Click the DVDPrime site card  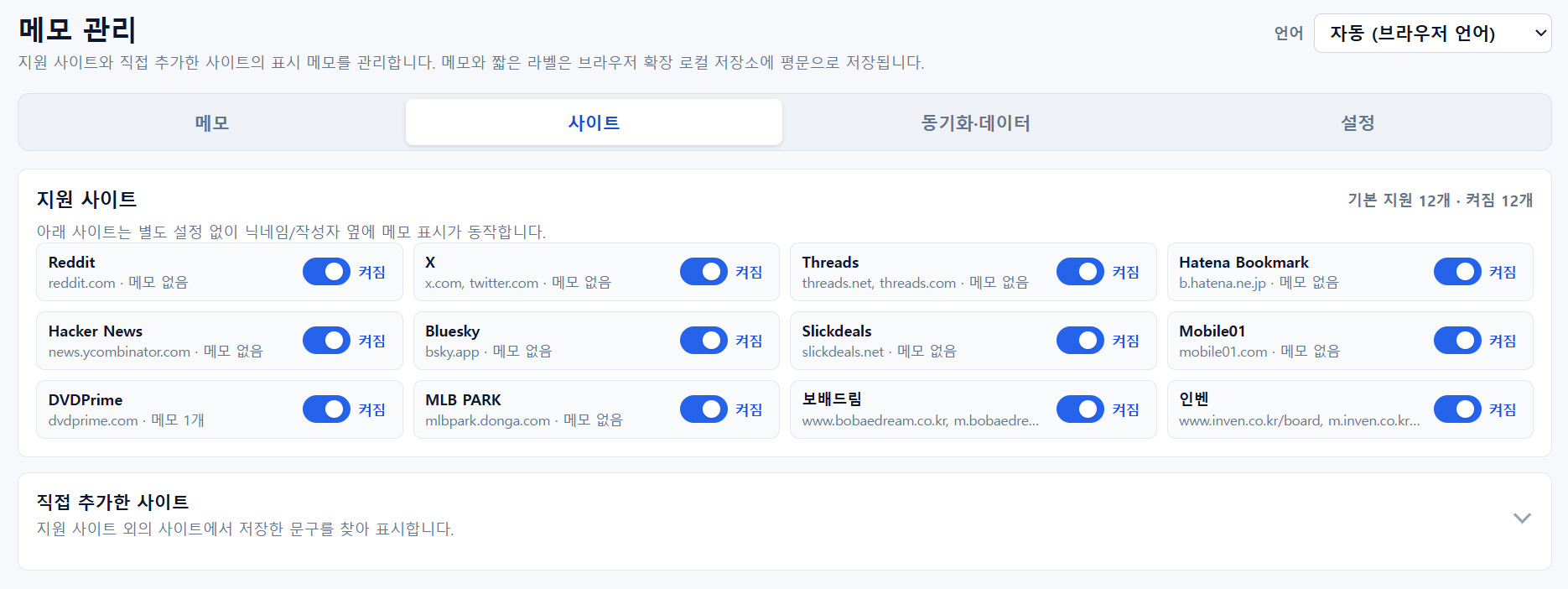(219, 409)
